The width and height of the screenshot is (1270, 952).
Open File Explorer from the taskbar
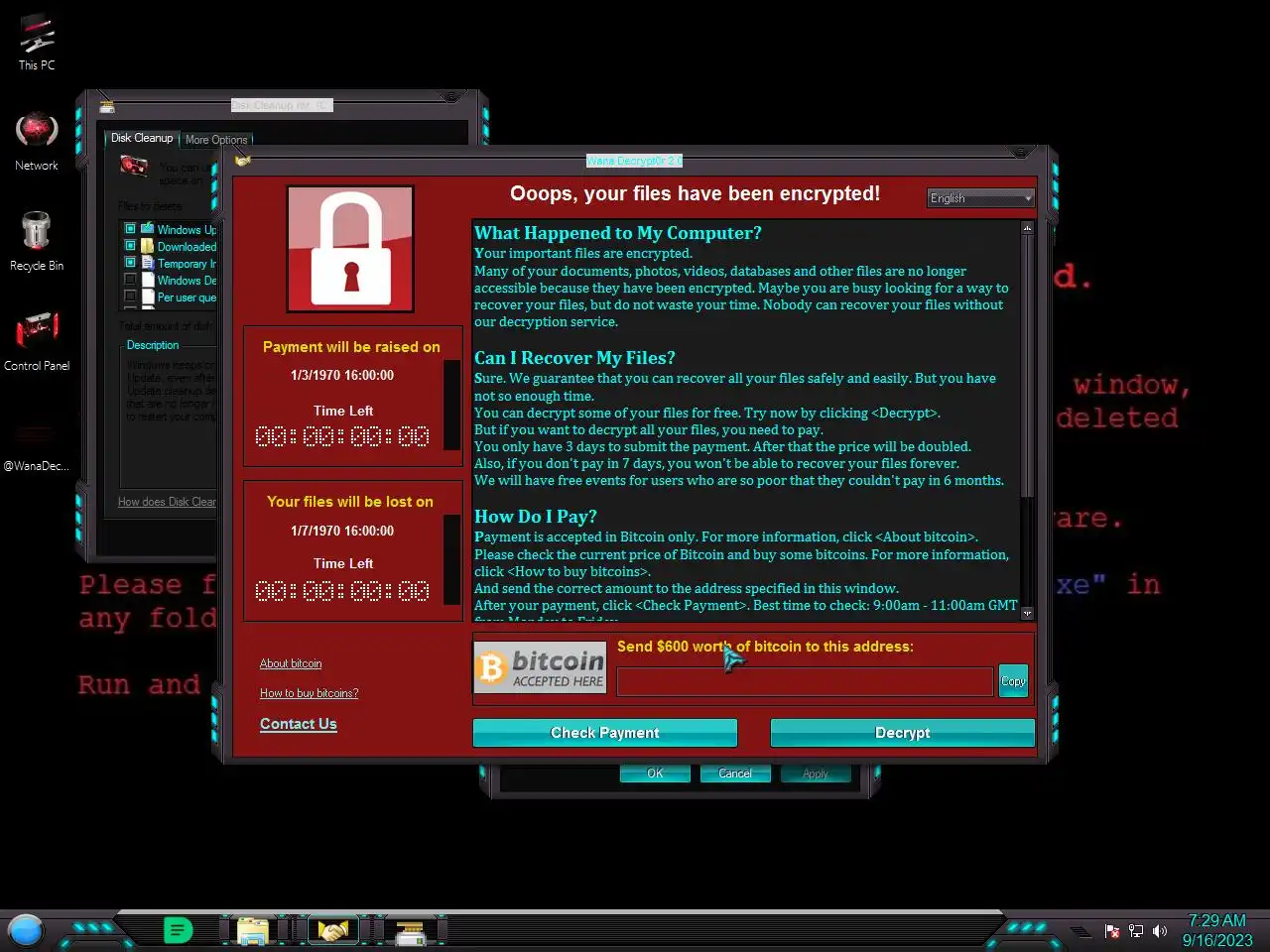tap(253, 931)
